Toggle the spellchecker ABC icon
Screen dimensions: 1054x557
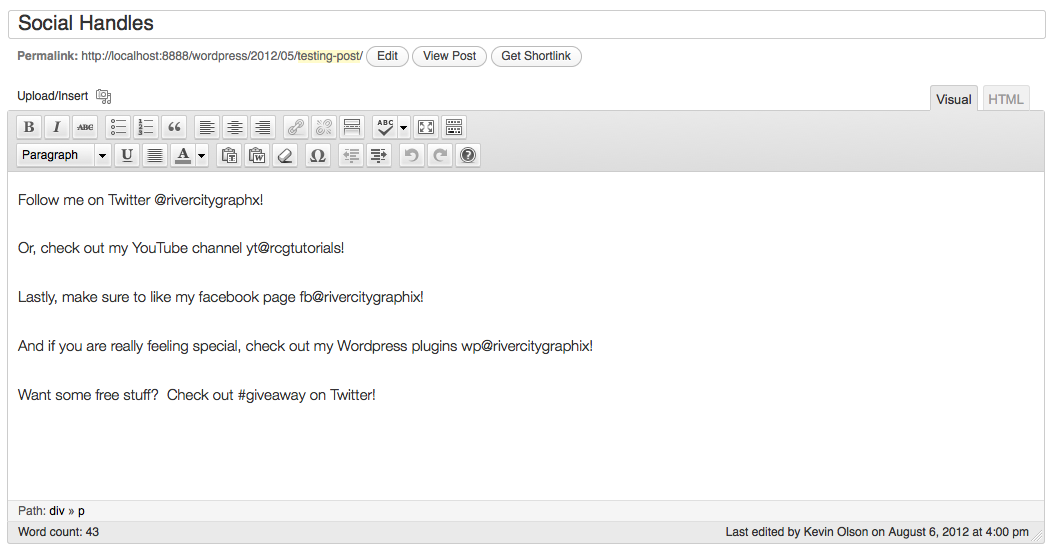(x=385, y=127)
